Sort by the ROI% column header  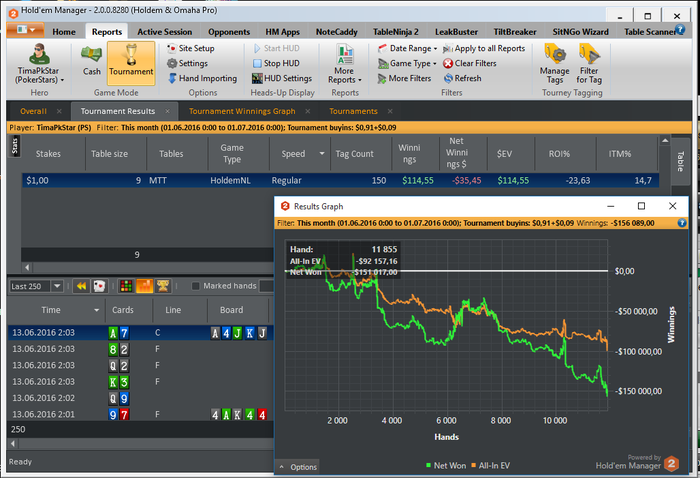point(559,154)
